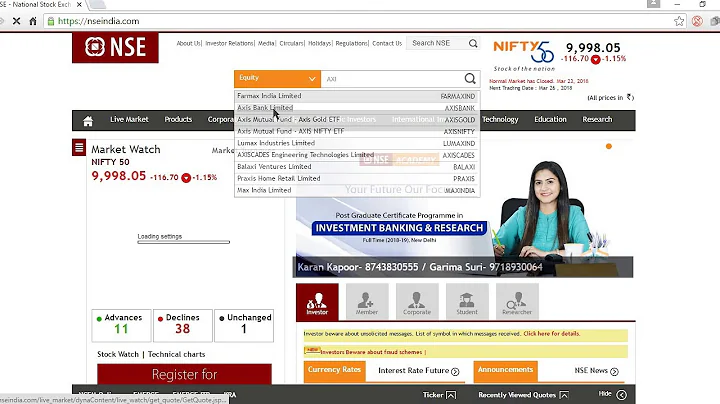
Task: Focus the equity quote search field
Action: pyautogui.click(x=393, y=79)
